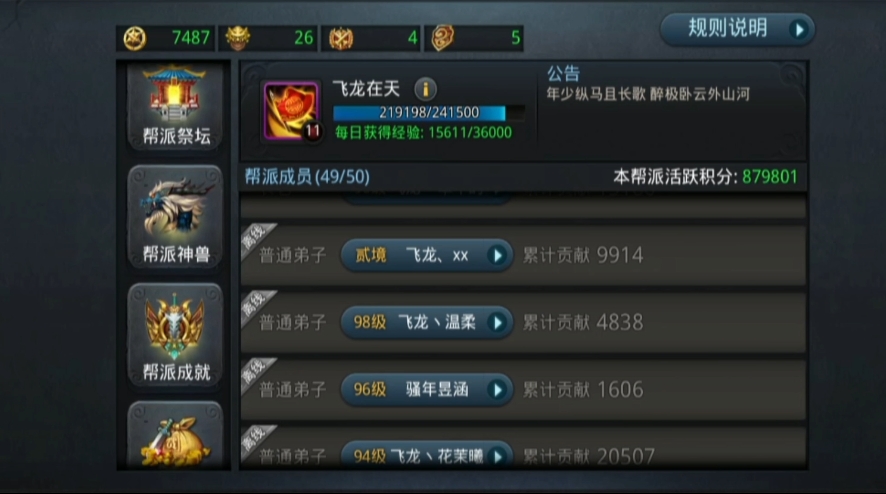The image size is (886, 494).
Task: Expand arrow on member 骚年昱涵
Action: pyautogui.click(x=497, y=390)
